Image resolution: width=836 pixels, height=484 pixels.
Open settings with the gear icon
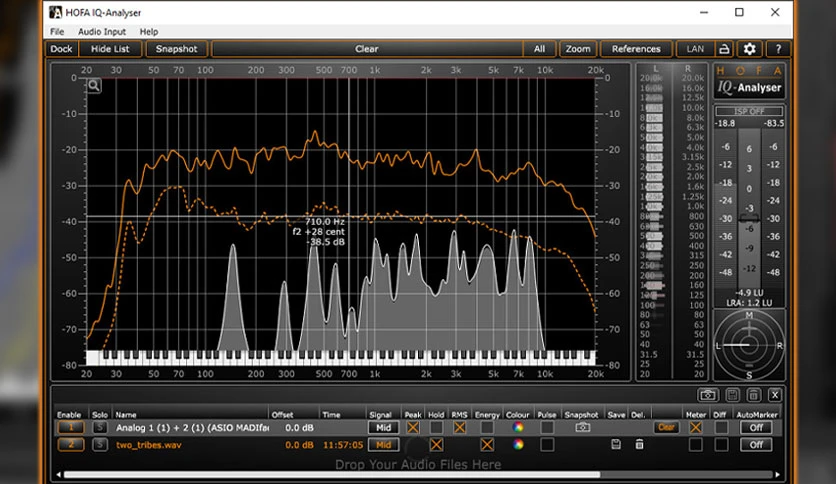coord(749,49)
